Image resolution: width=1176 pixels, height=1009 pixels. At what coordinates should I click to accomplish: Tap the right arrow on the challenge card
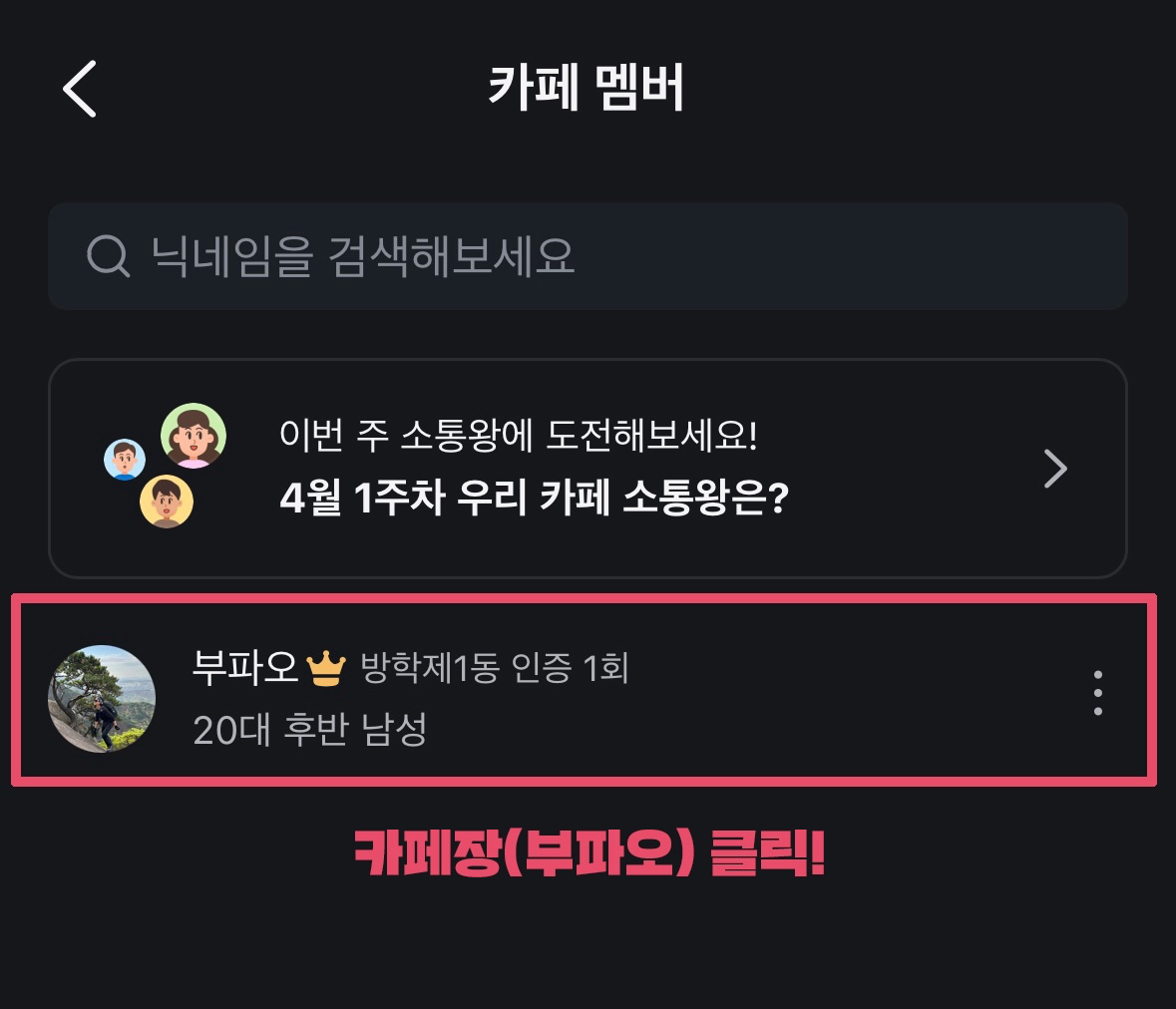tap(1055, 469)
